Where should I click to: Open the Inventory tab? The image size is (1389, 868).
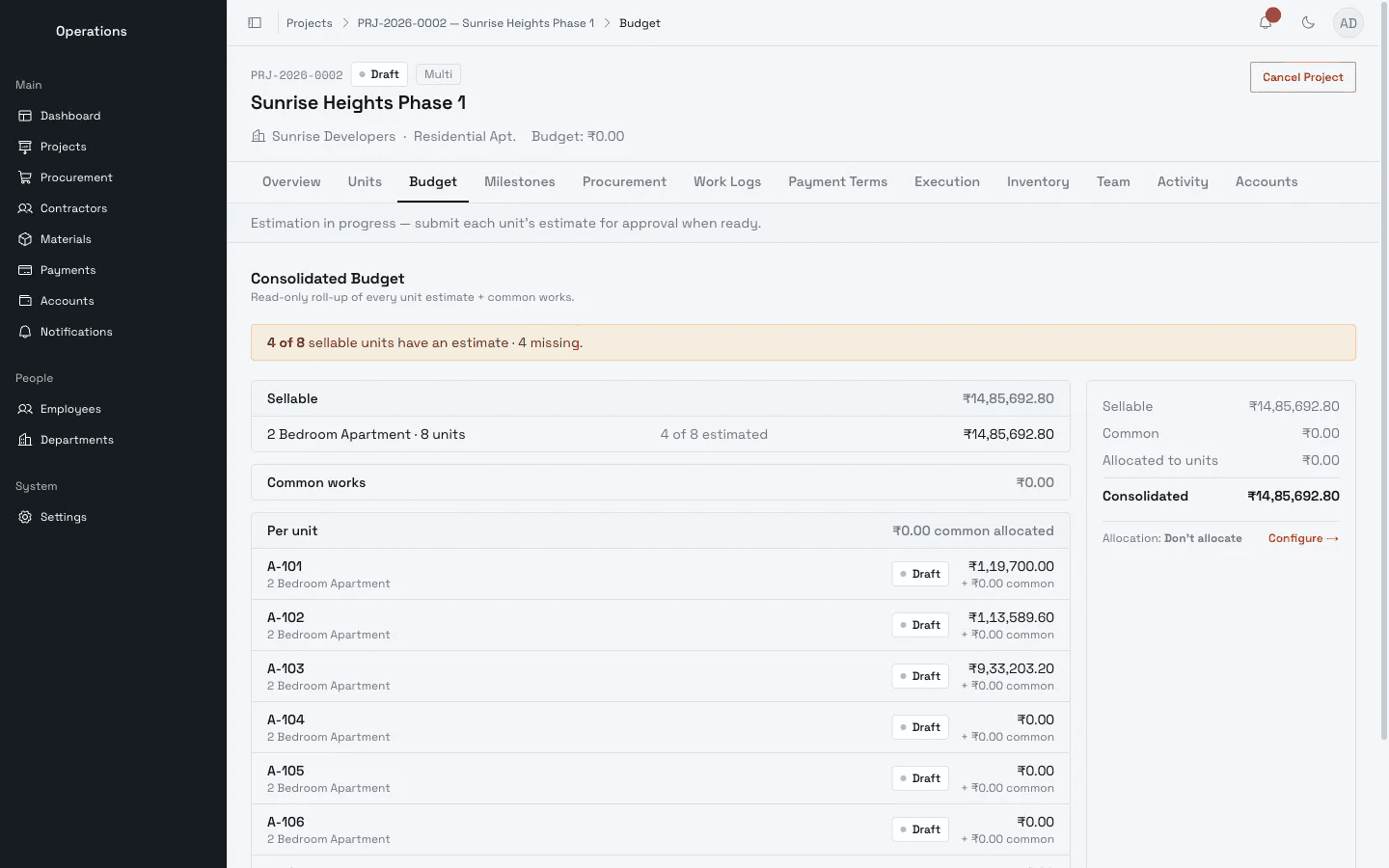click(x=1038, y=181)
